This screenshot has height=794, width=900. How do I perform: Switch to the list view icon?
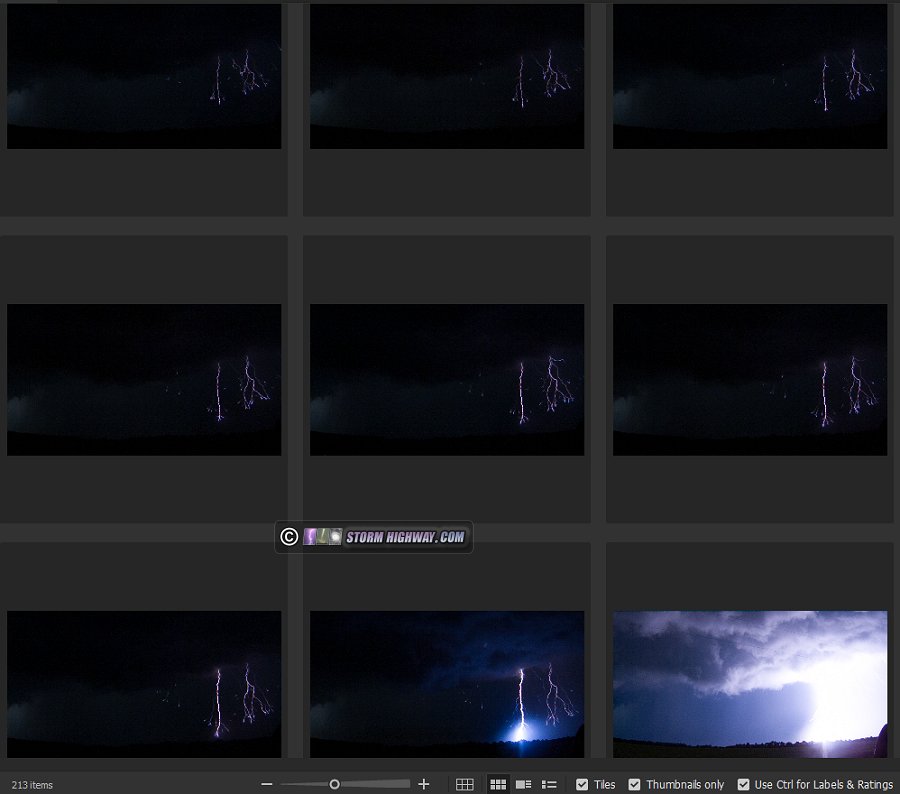549,784
